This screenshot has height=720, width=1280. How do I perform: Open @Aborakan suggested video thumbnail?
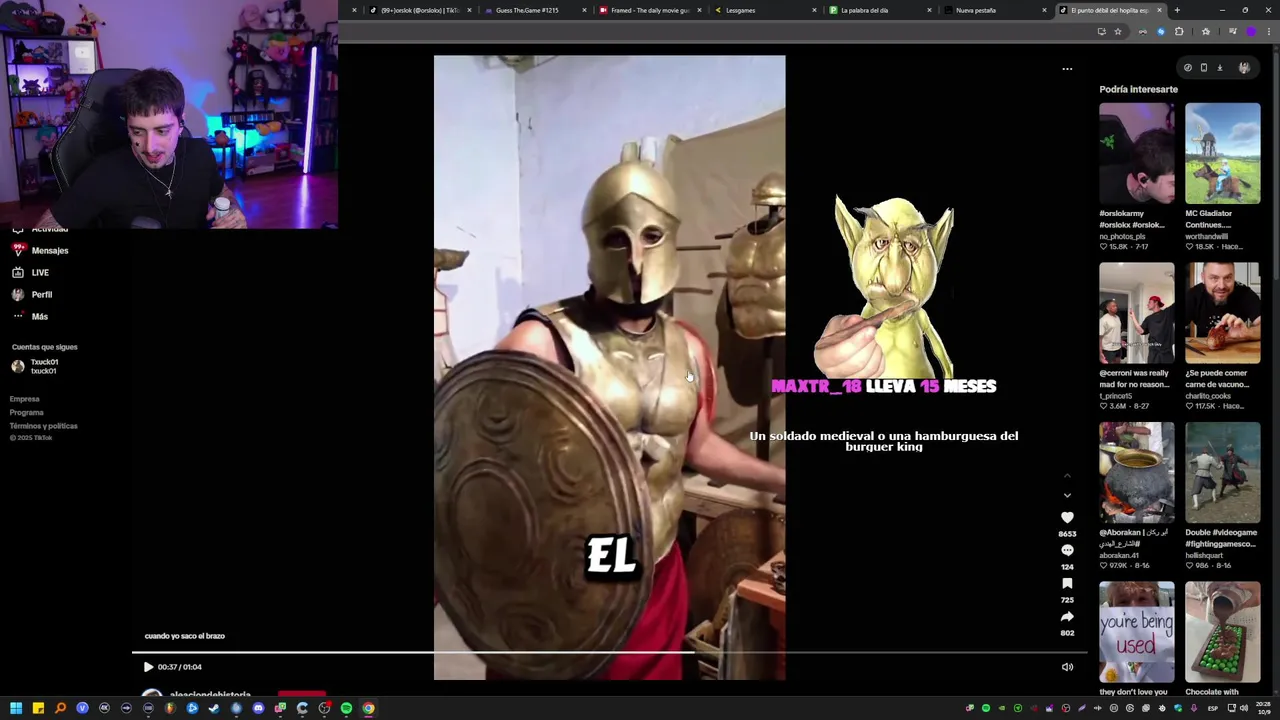pyautogui.click(x=1137, y=472)
